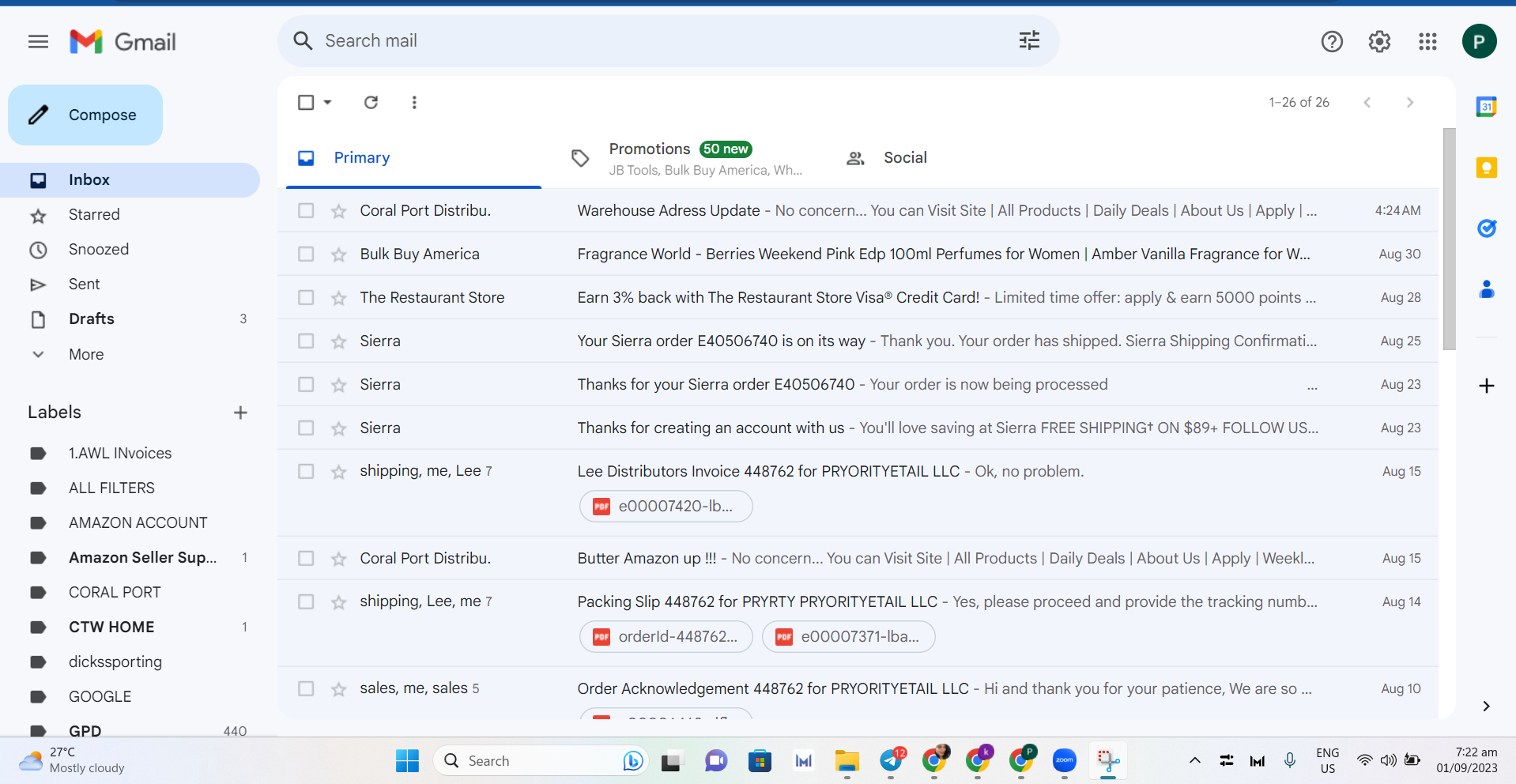Open the Inbox folder
The width and height of the screenshot is (1516, 784).
click(x=130, y=180)
